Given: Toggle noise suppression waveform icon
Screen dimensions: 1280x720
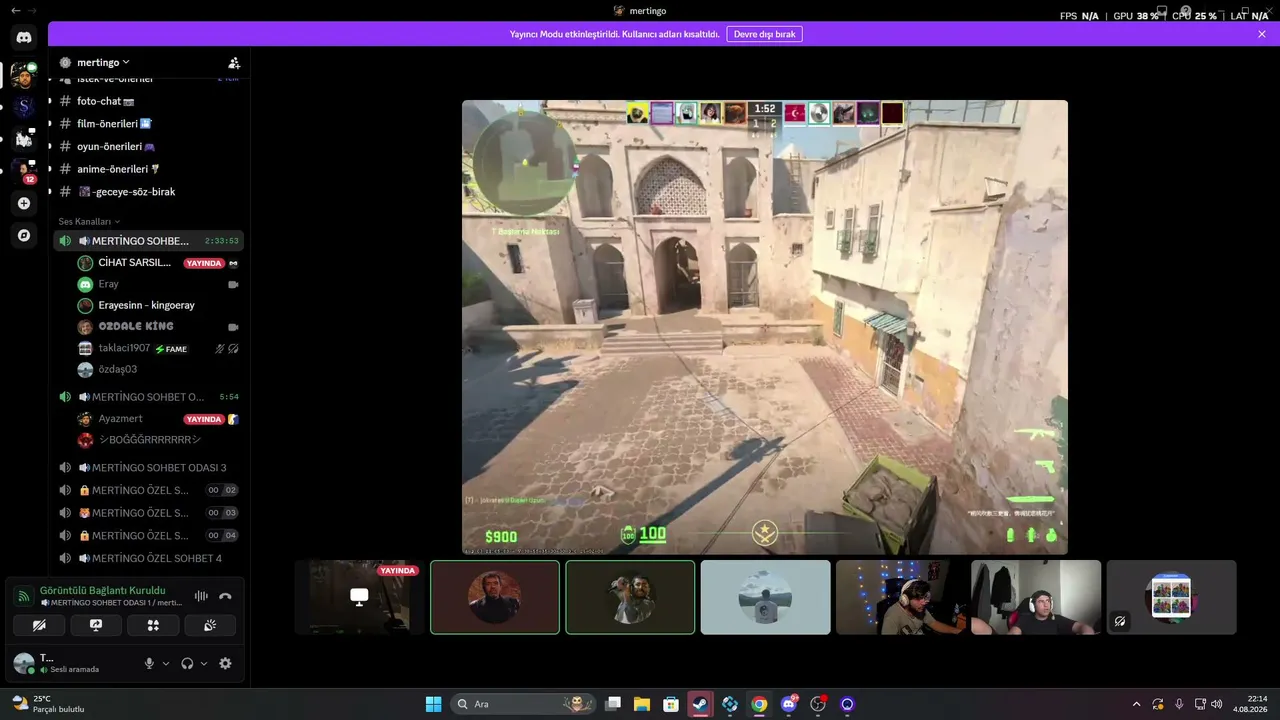Looking at the screenshot, I should tap(201, 596).
